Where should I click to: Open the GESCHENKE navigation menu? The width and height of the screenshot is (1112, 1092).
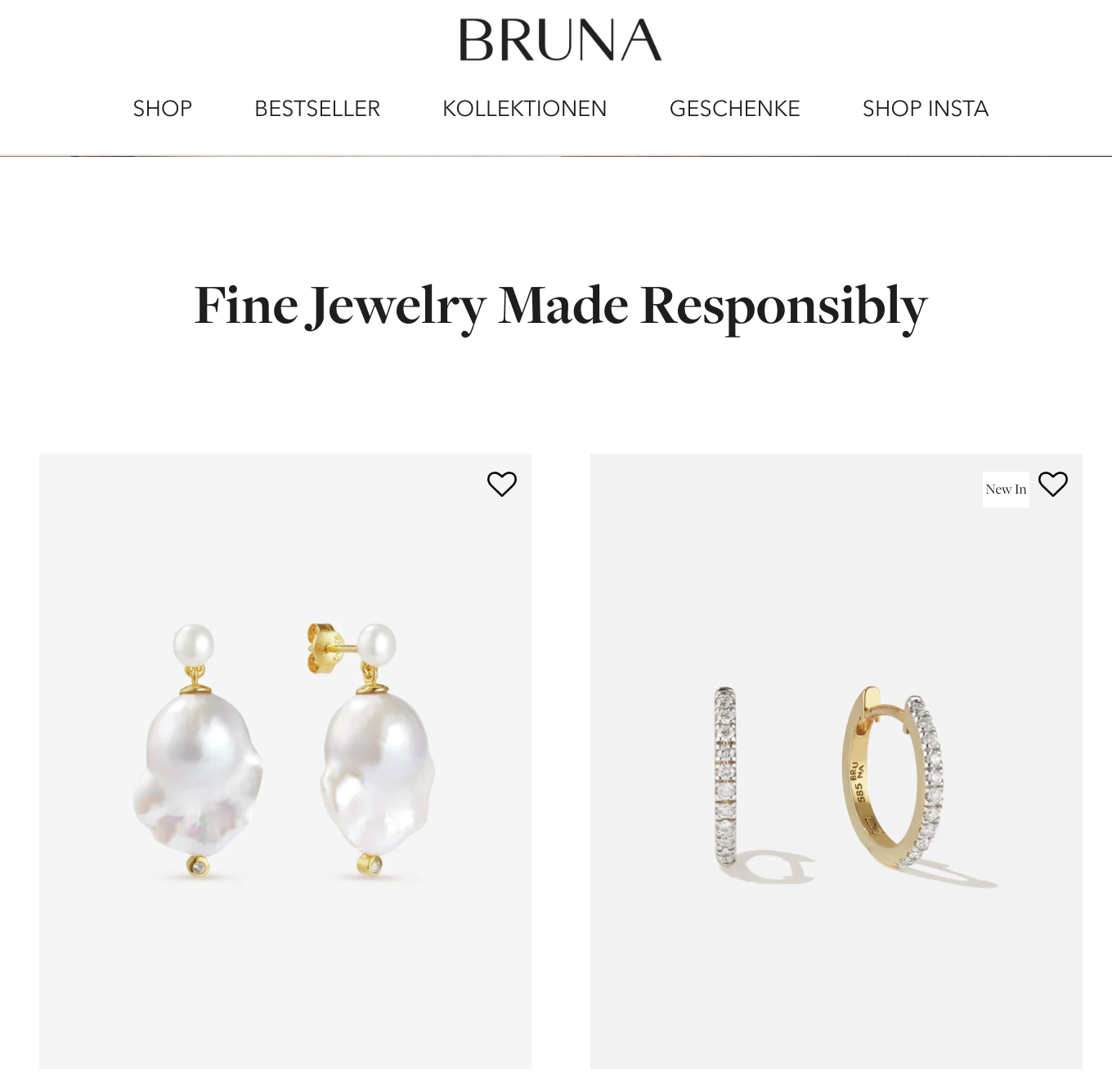tap(735, 109)
